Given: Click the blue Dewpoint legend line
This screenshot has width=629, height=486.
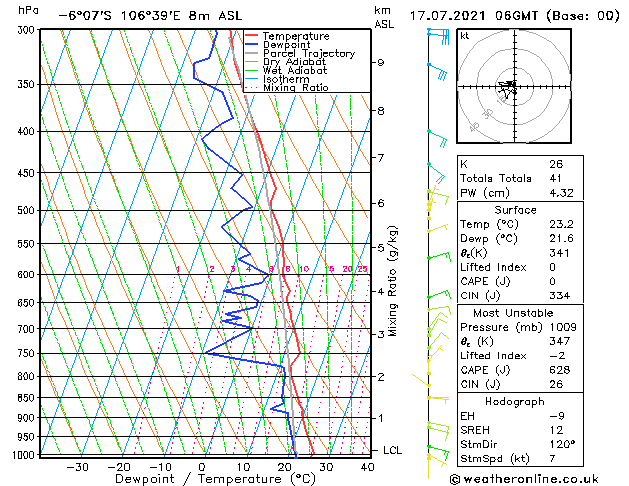Looking at the screenshot, I should [x=252, y=44].
